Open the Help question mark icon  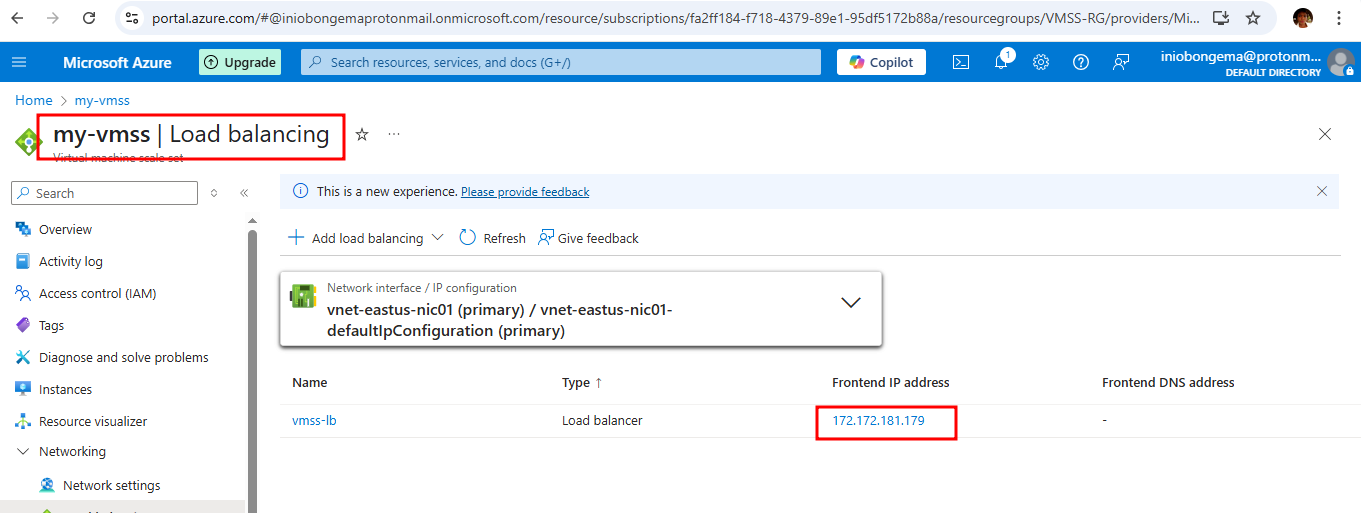[x=1081, y=62]
